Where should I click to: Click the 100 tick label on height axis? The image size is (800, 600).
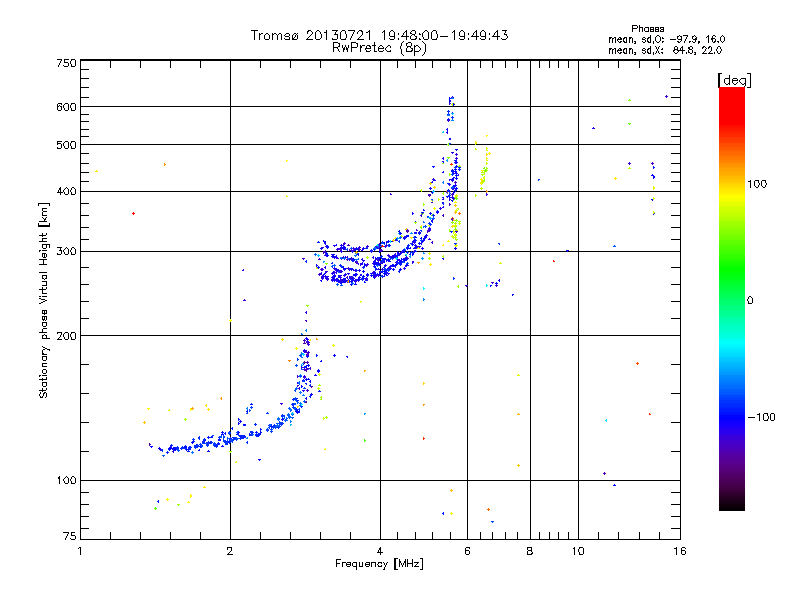66,481
